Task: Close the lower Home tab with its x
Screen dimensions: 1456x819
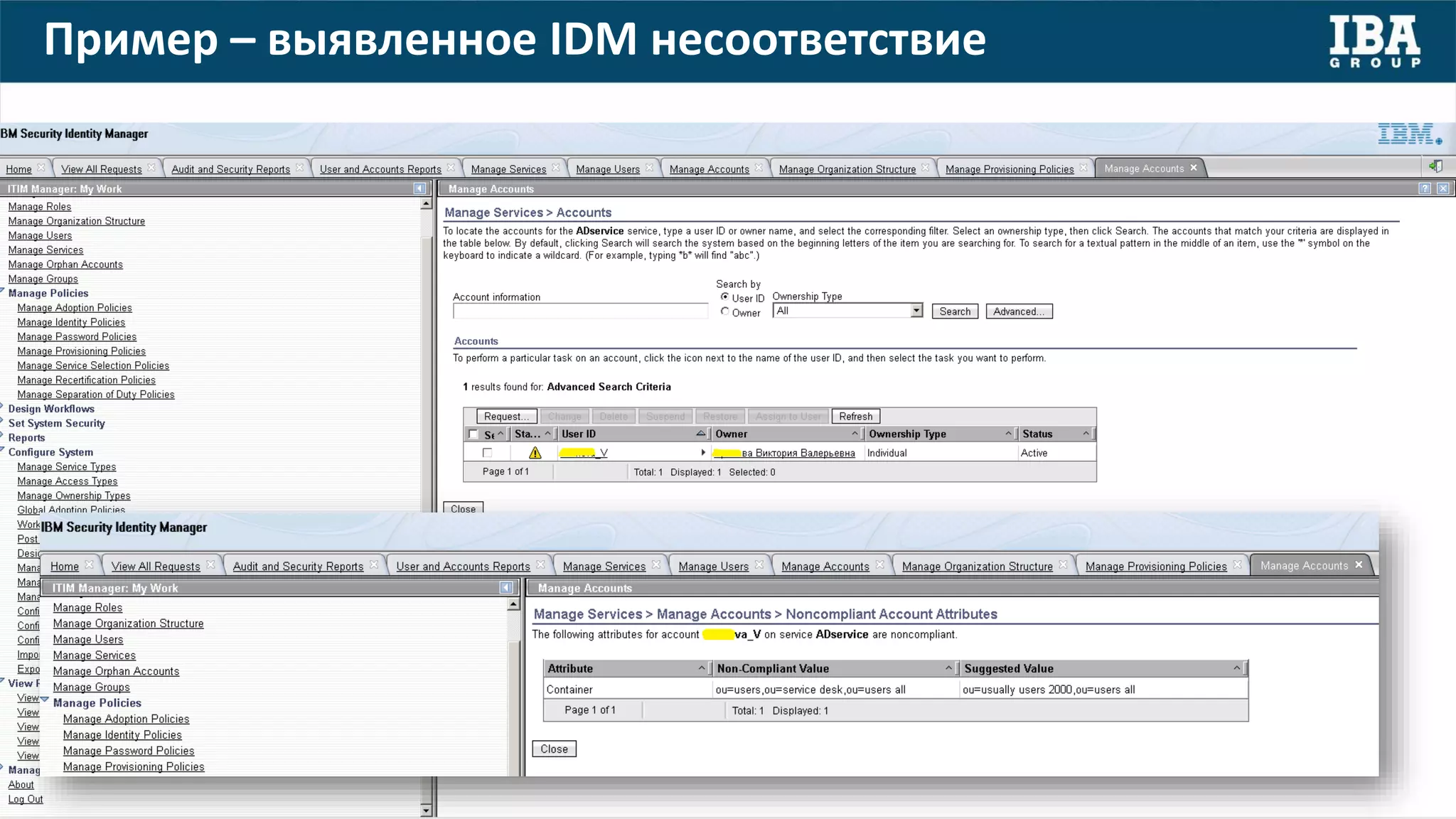Action: [x=89, y=564]
